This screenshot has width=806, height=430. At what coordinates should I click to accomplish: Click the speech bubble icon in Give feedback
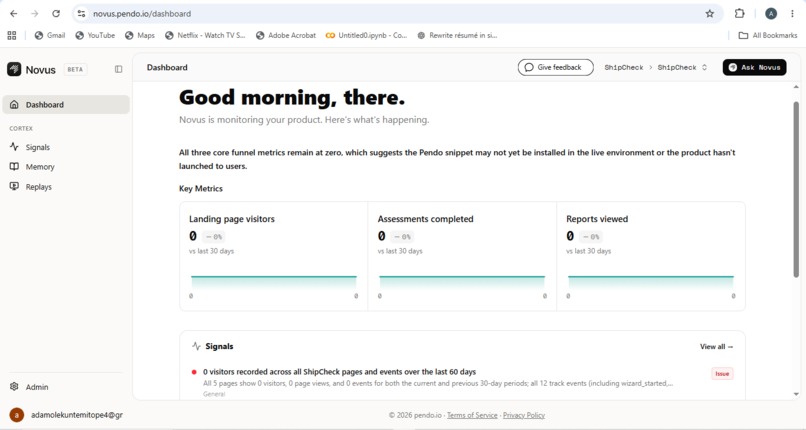click(x=529, y=67)
